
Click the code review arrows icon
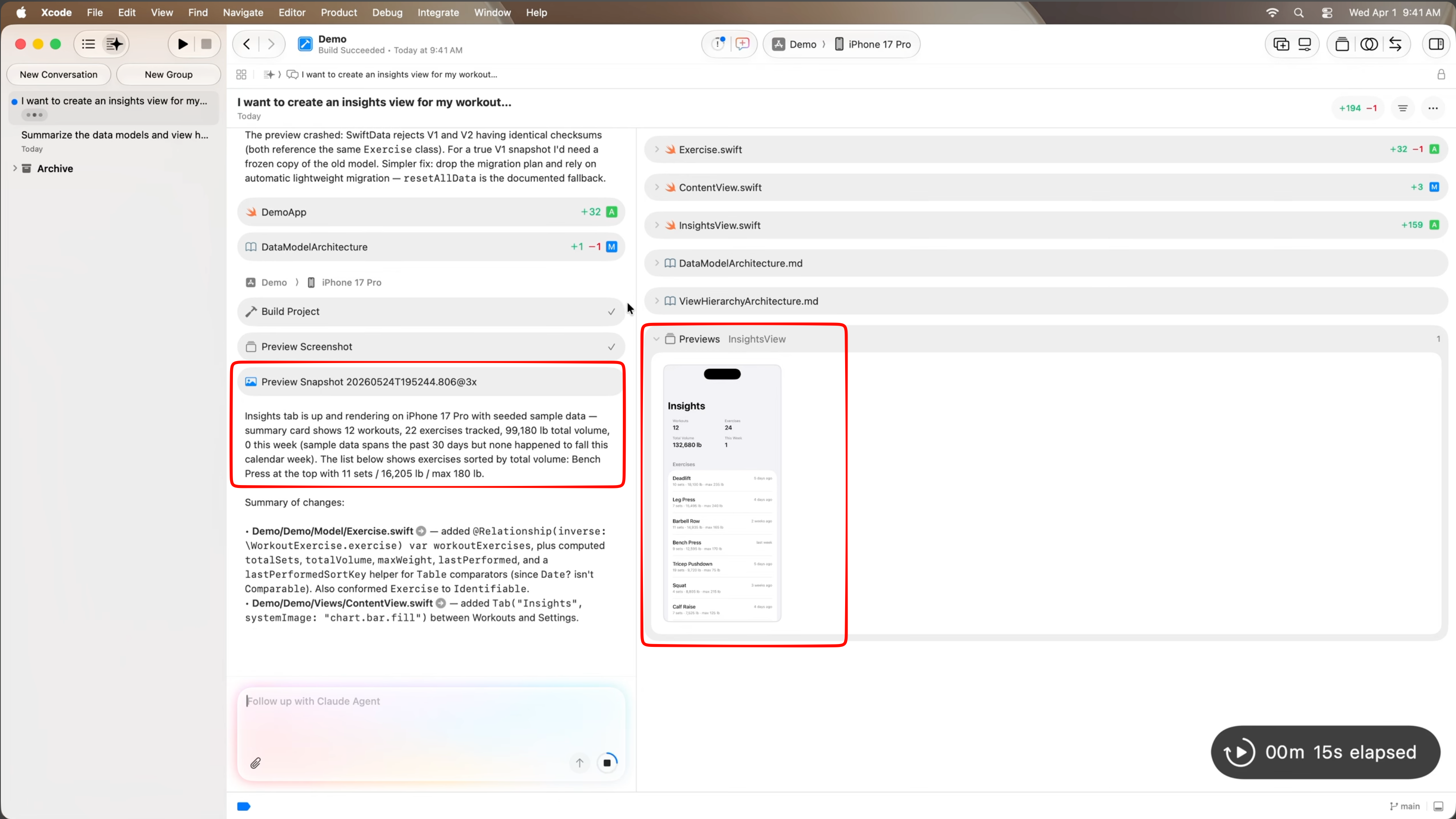coord(1395,44)
